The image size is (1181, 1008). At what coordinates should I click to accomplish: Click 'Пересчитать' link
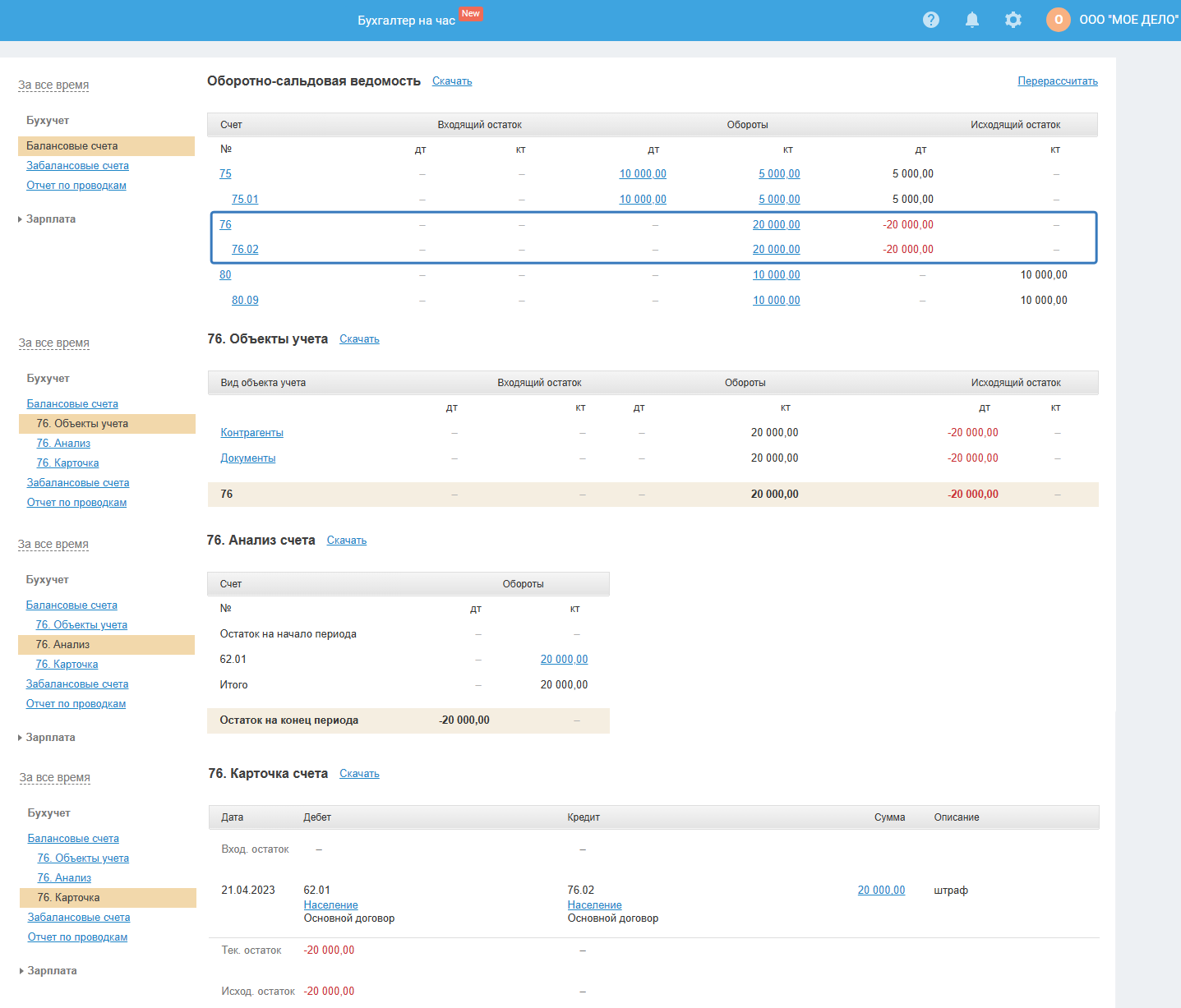pos(1057,81)
